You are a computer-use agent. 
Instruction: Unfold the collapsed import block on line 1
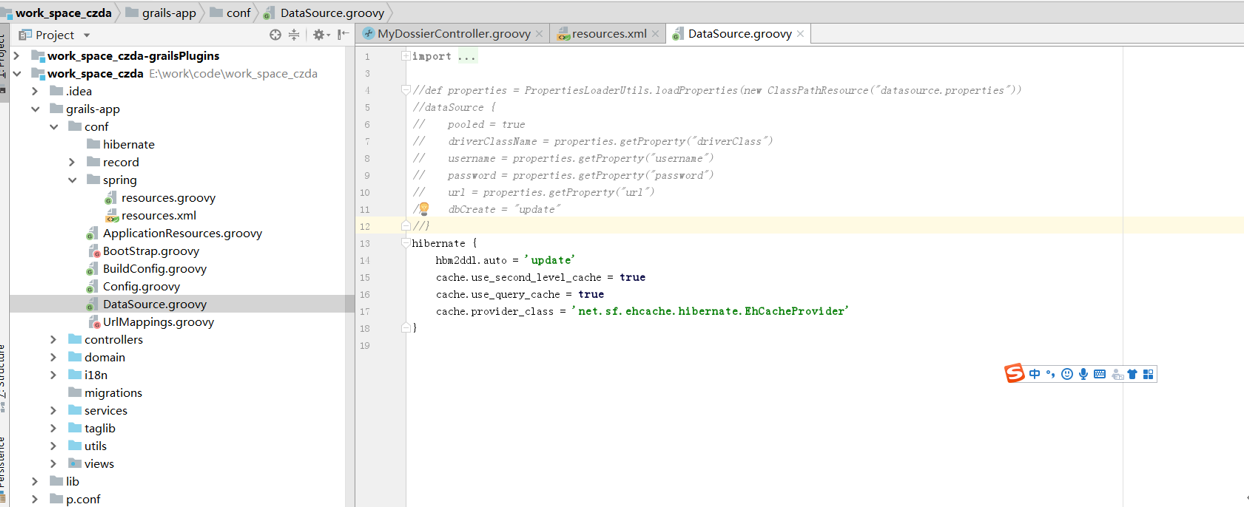pyautogui.click(x=406, y=56)
